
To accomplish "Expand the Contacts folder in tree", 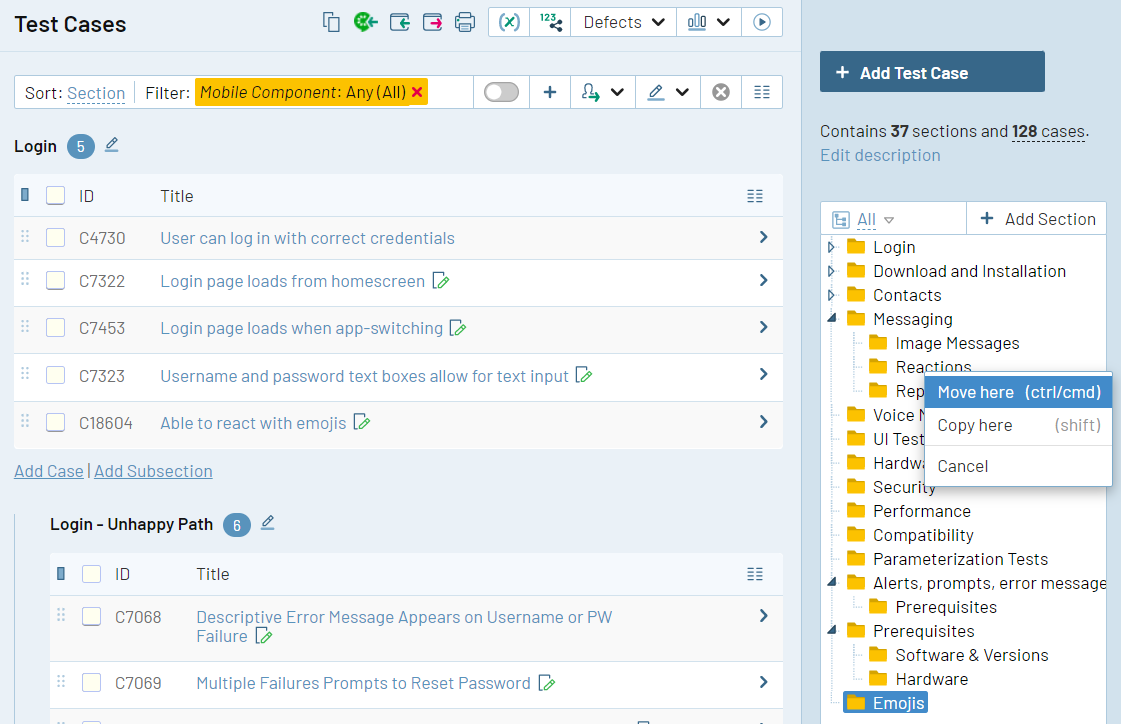I will pyautogui.click(x=831, y=295).
